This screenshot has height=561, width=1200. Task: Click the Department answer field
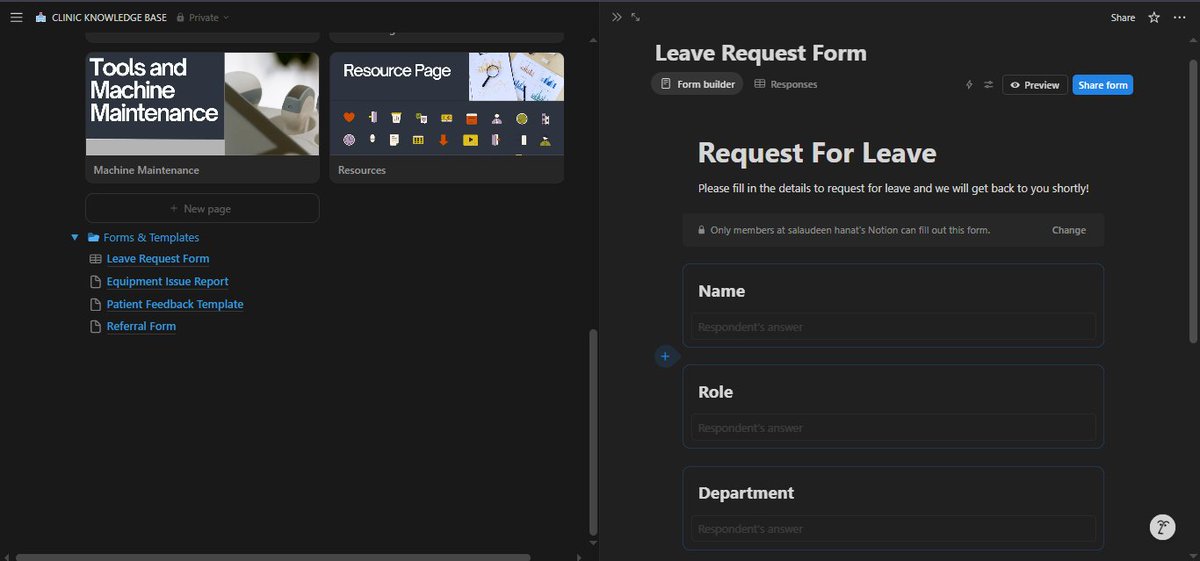click(893, 529)
